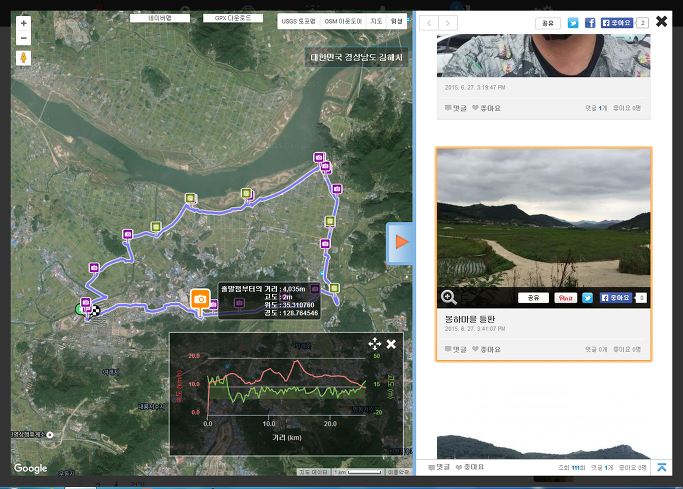Image resolution: width=683 pixels, height=489 pixels.
Task: Pin the photo with Pinit button
Action: 565,298
